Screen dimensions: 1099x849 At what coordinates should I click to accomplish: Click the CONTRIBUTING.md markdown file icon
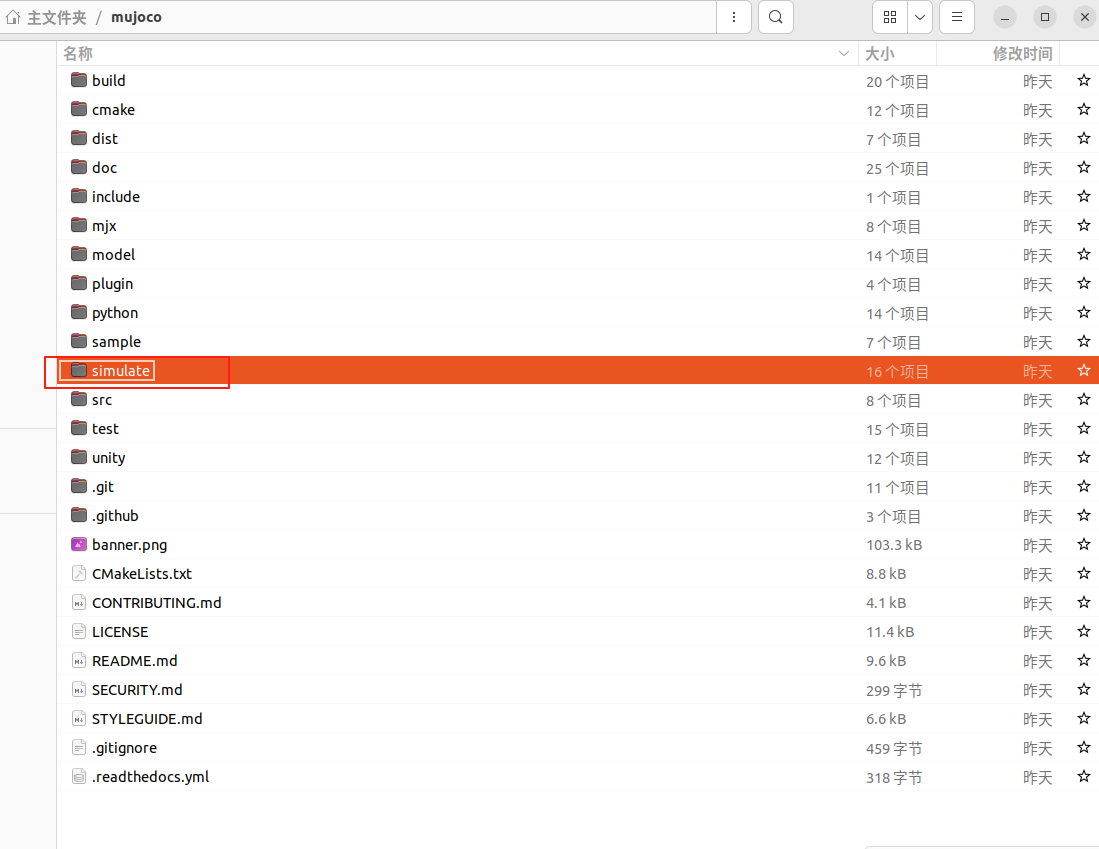[x=79, y=602]
